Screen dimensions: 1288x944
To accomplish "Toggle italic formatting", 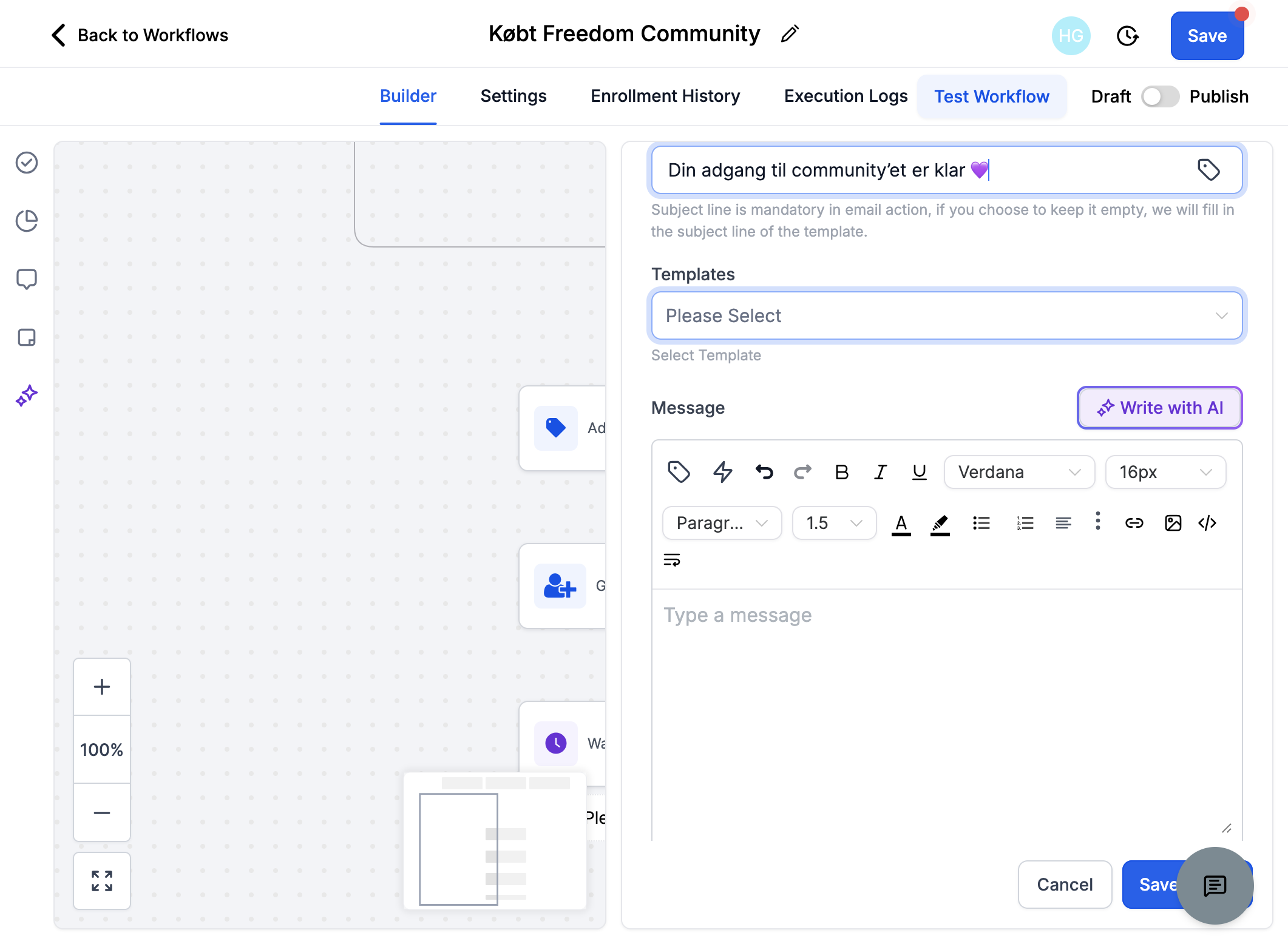I will [880, 472].
